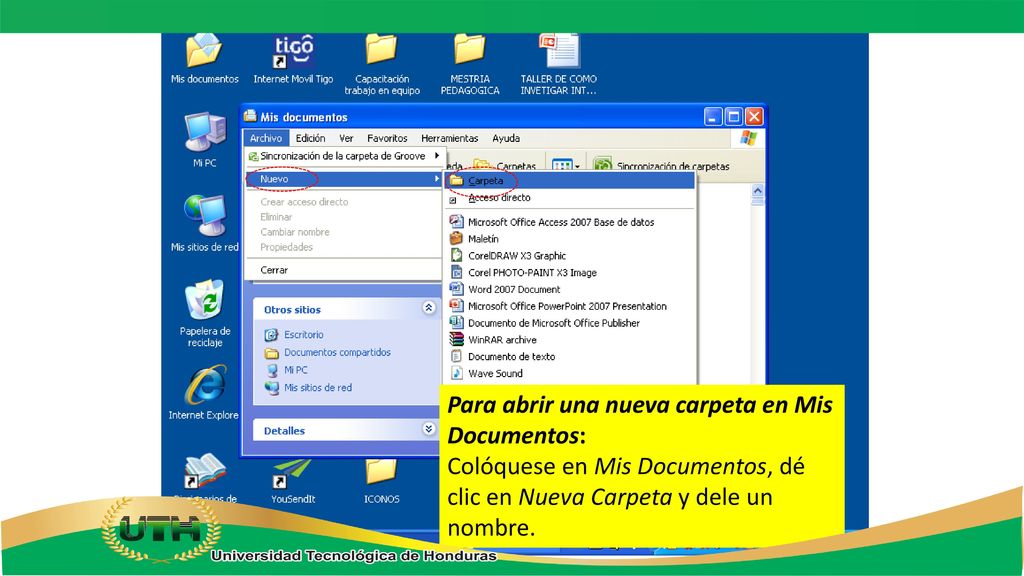Open Mis sitios de red link in sidebar
Viewport: 1024px width, 576px height.
coord(318,387)
